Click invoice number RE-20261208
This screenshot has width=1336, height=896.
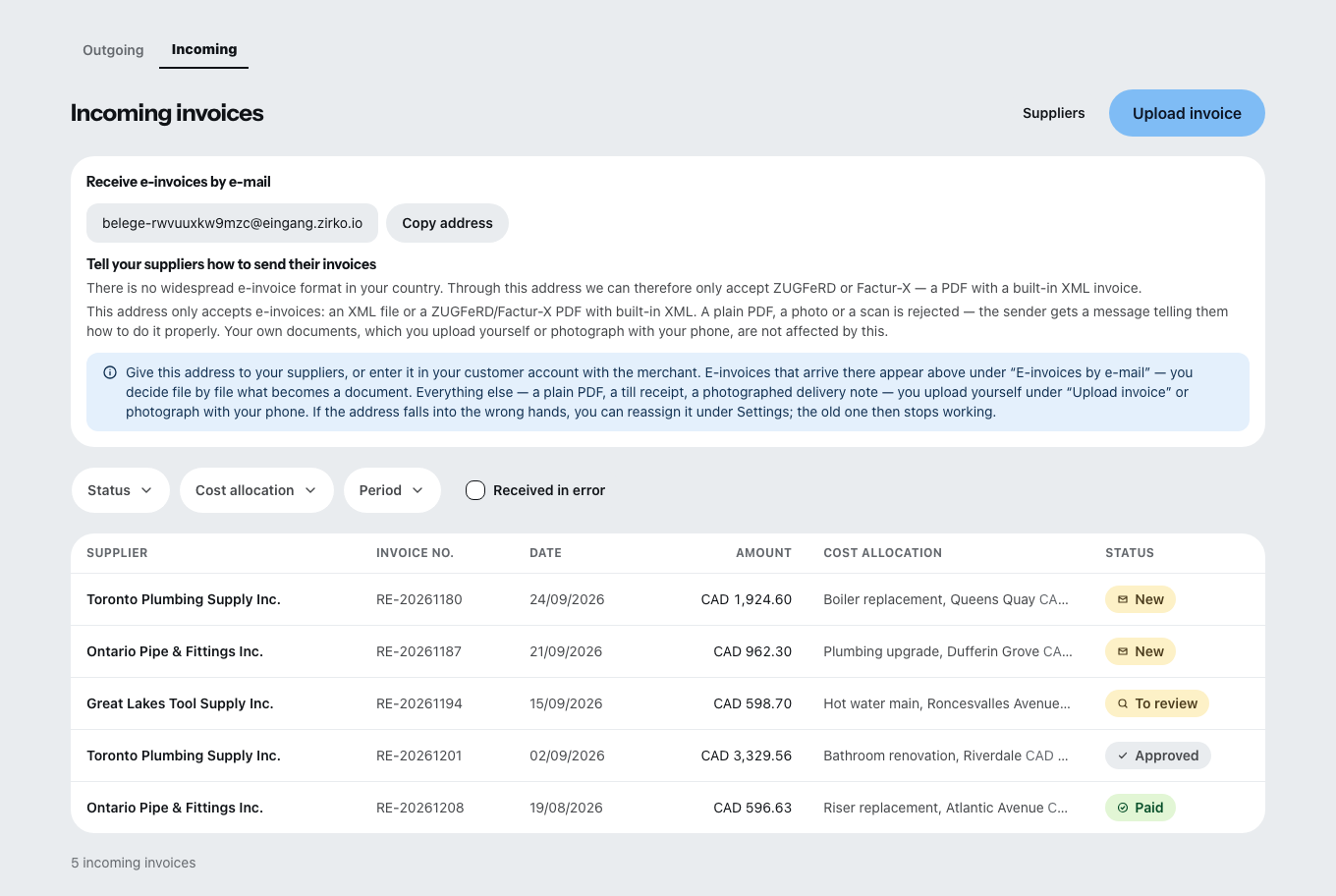pyautogui.click(x=420, y=808)
